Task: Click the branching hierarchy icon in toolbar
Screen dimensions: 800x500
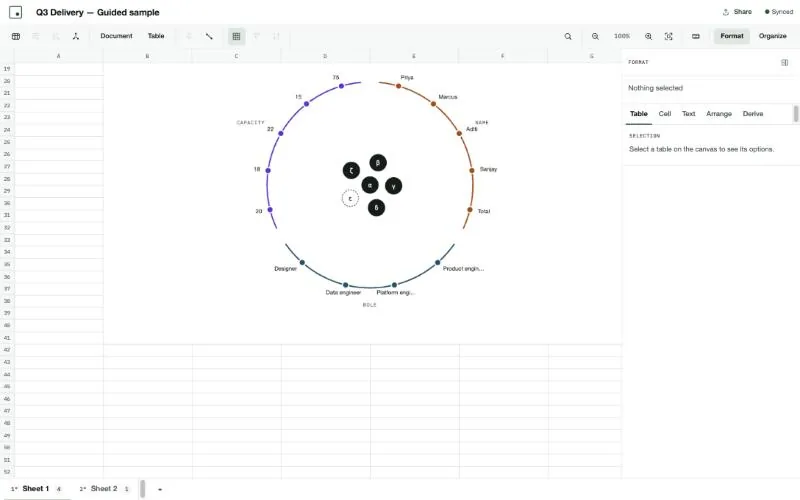Action: pyautogui.click(x=76, y=36)
